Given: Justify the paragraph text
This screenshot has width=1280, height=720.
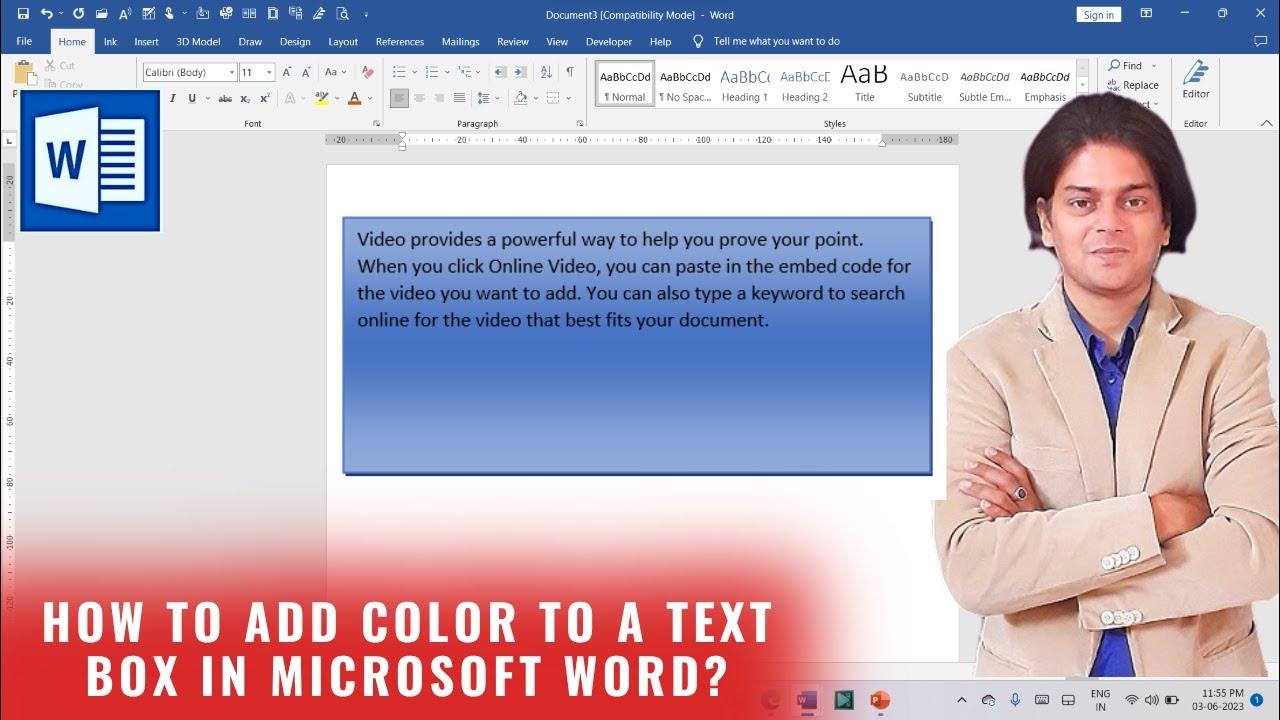Looking at the screenshot, I should [x=459, y=98].
